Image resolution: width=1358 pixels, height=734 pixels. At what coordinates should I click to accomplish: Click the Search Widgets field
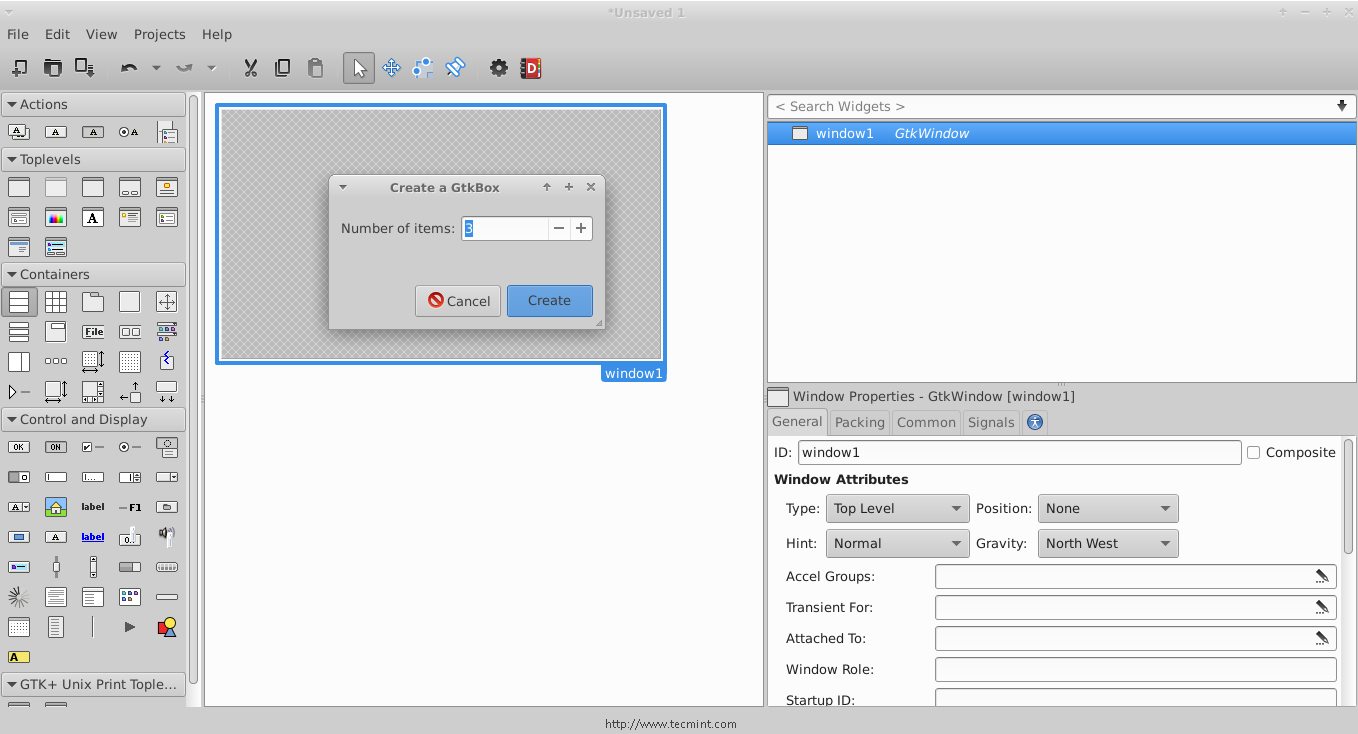click(1050, 106)
